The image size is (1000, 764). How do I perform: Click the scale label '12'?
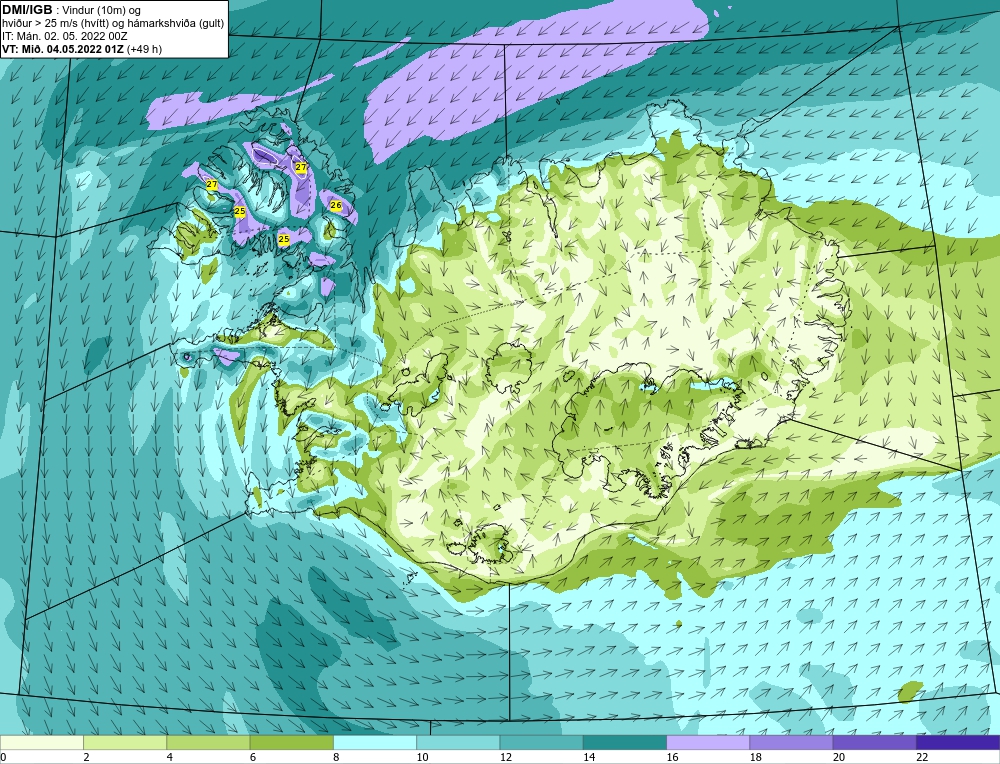(505, 757)
